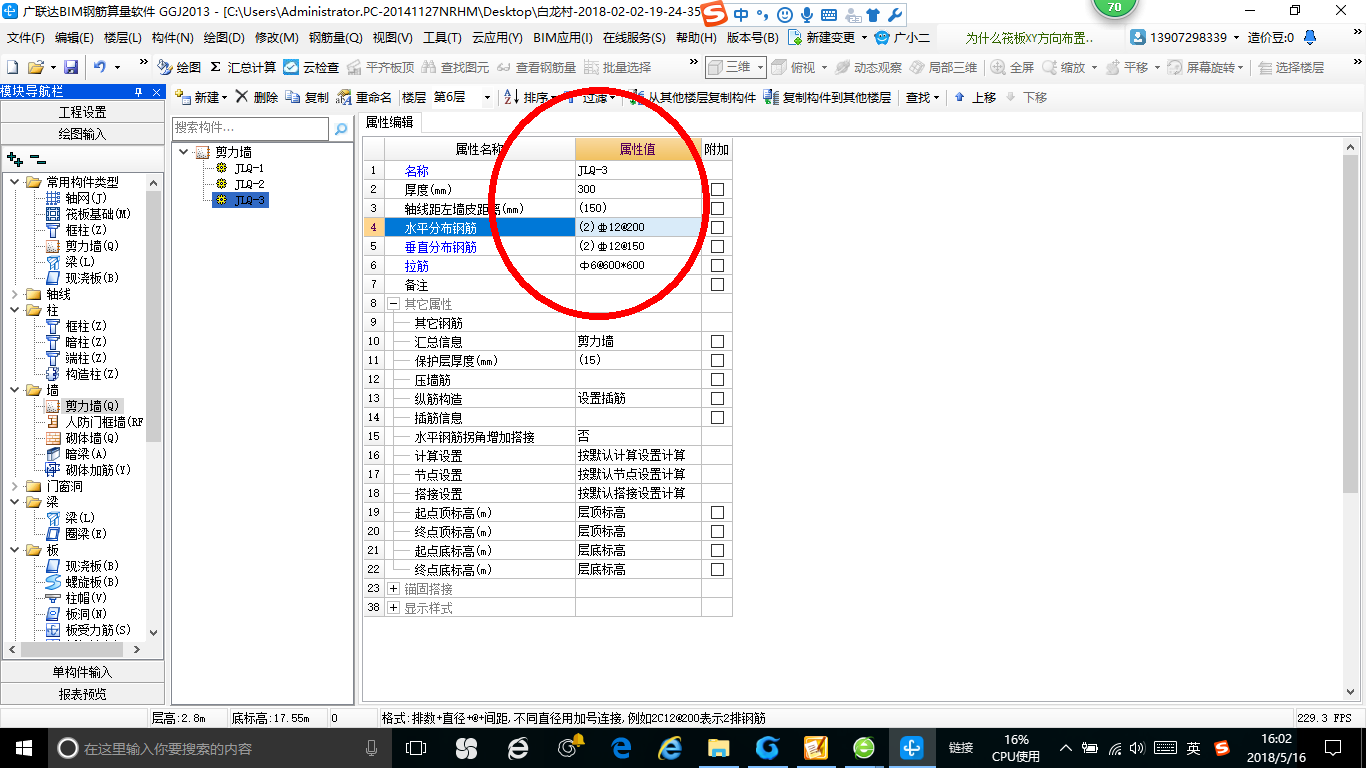Expand 轴线 tree group

[x=14, y=294]
